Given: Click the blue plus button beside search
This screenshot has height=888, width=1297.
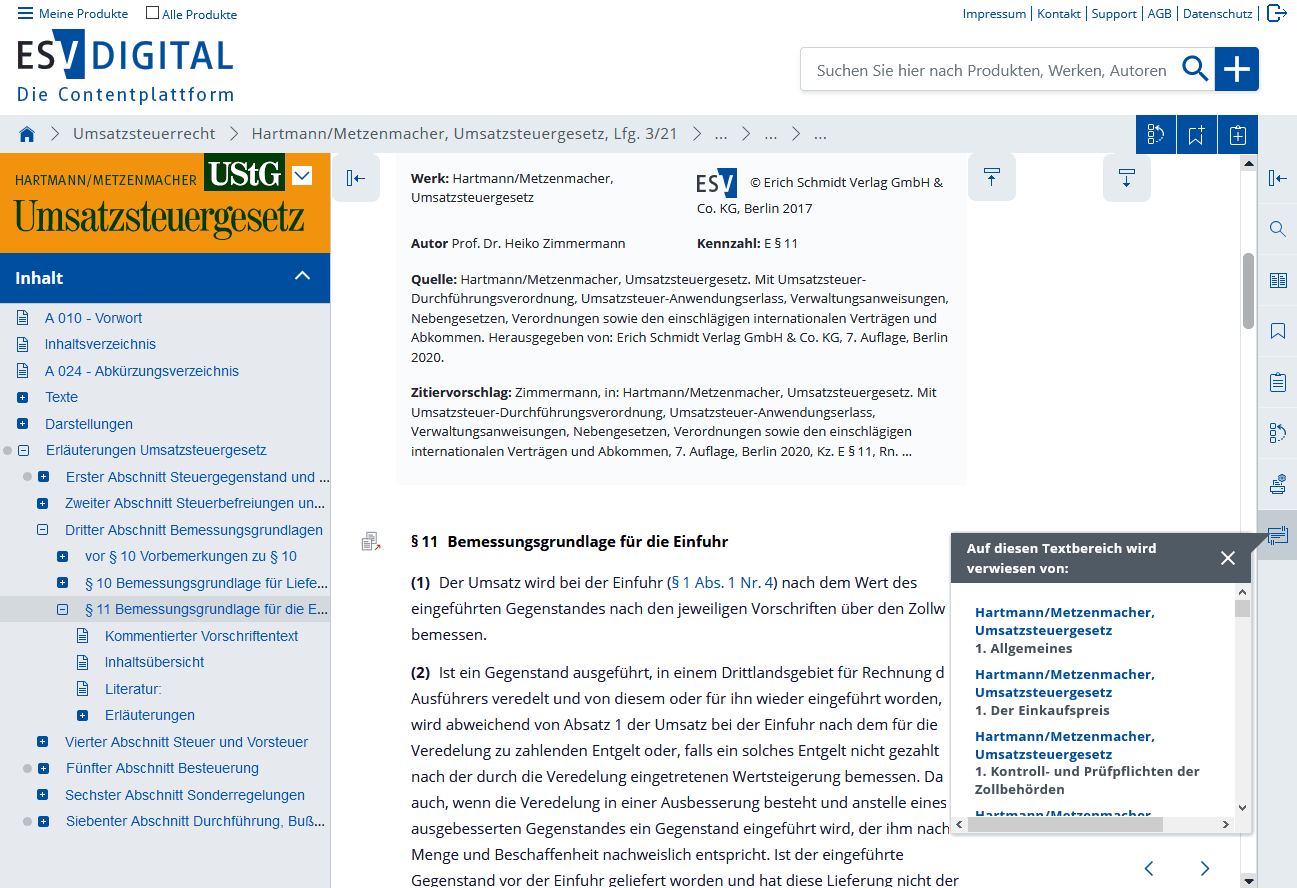Looking at the screenshot, I should (x=1237, y=69).
